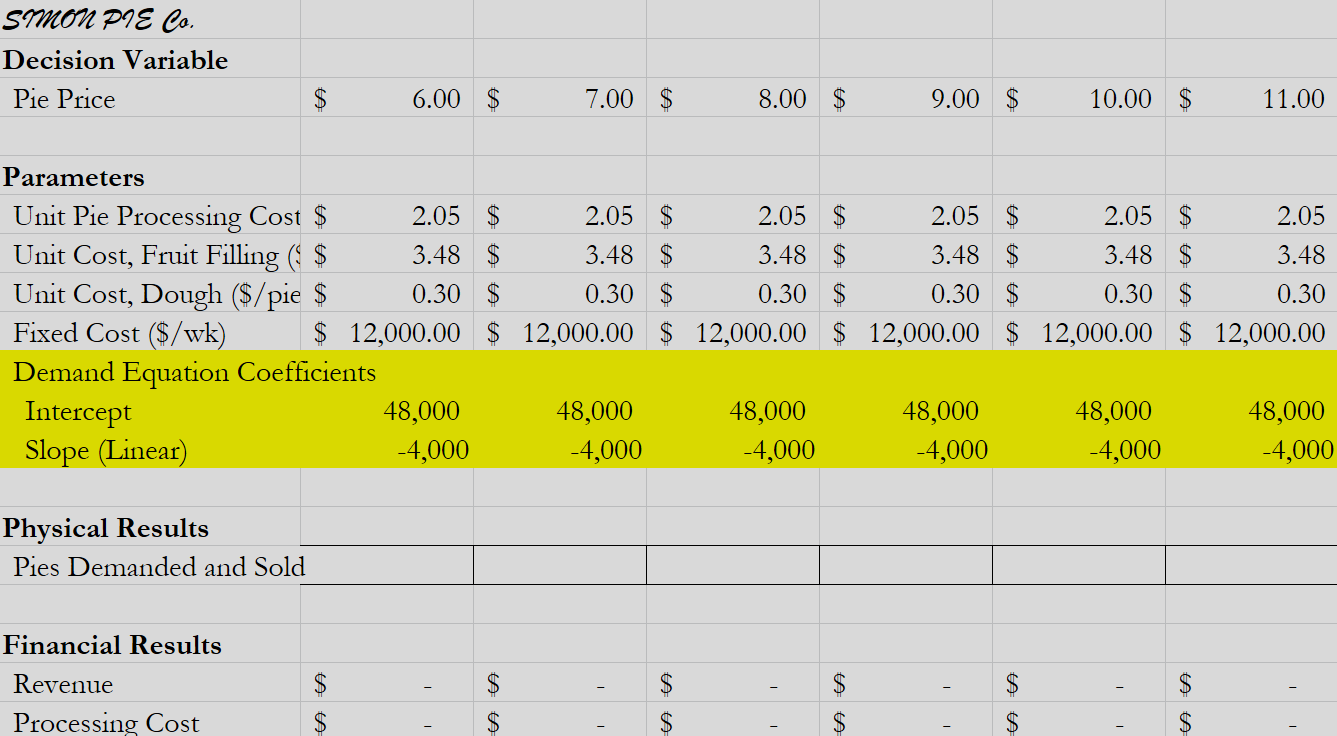Click the Revenue row label

pyautogui.click(x=63, y=684)
